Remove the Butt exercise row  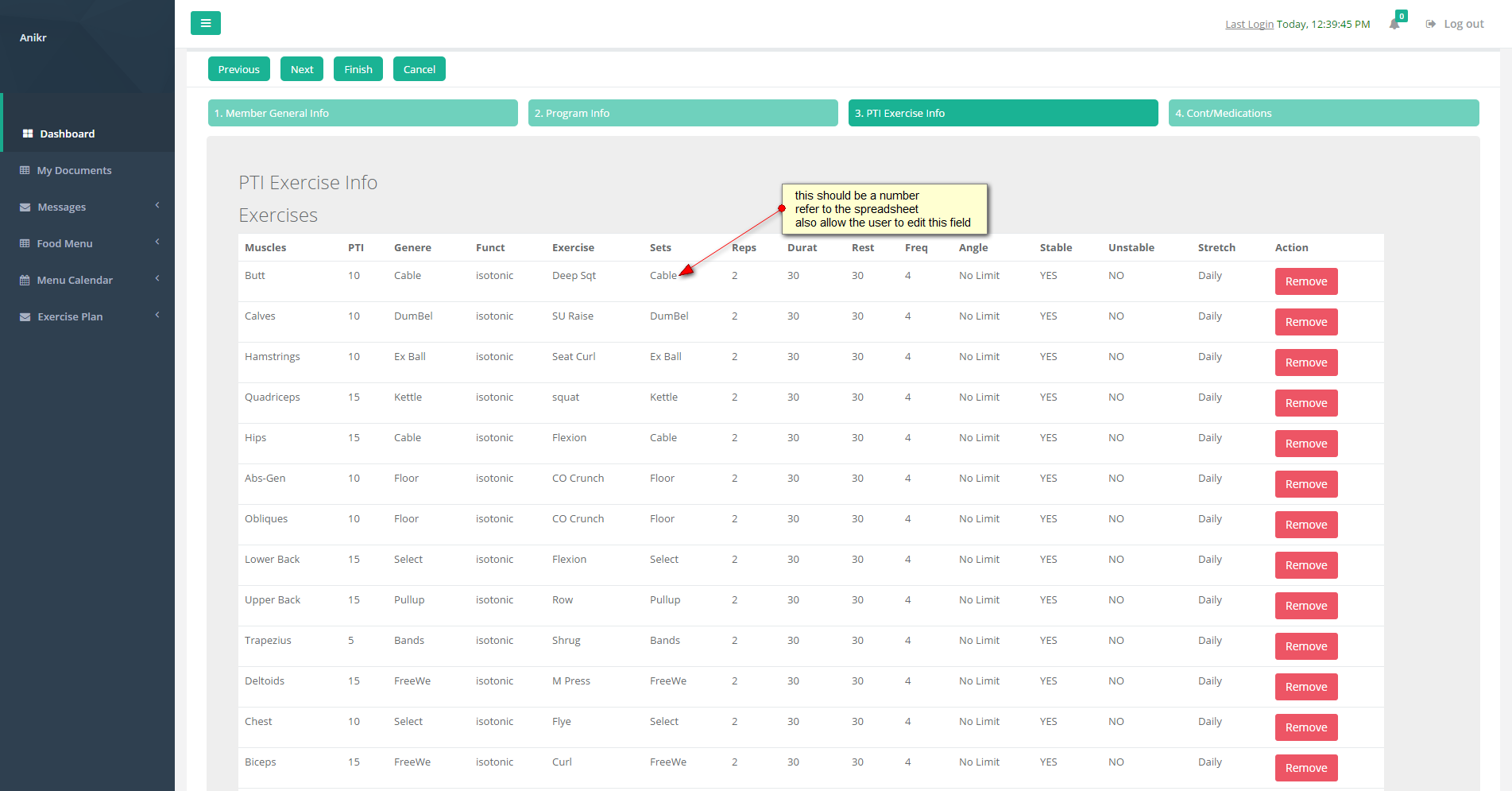[1305, 281]
